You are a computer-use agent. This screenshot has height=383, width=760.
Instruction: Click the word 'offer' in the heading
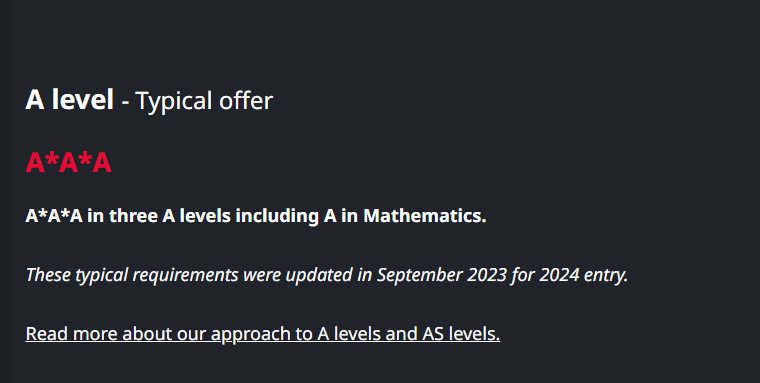click(x=246, y=100)
